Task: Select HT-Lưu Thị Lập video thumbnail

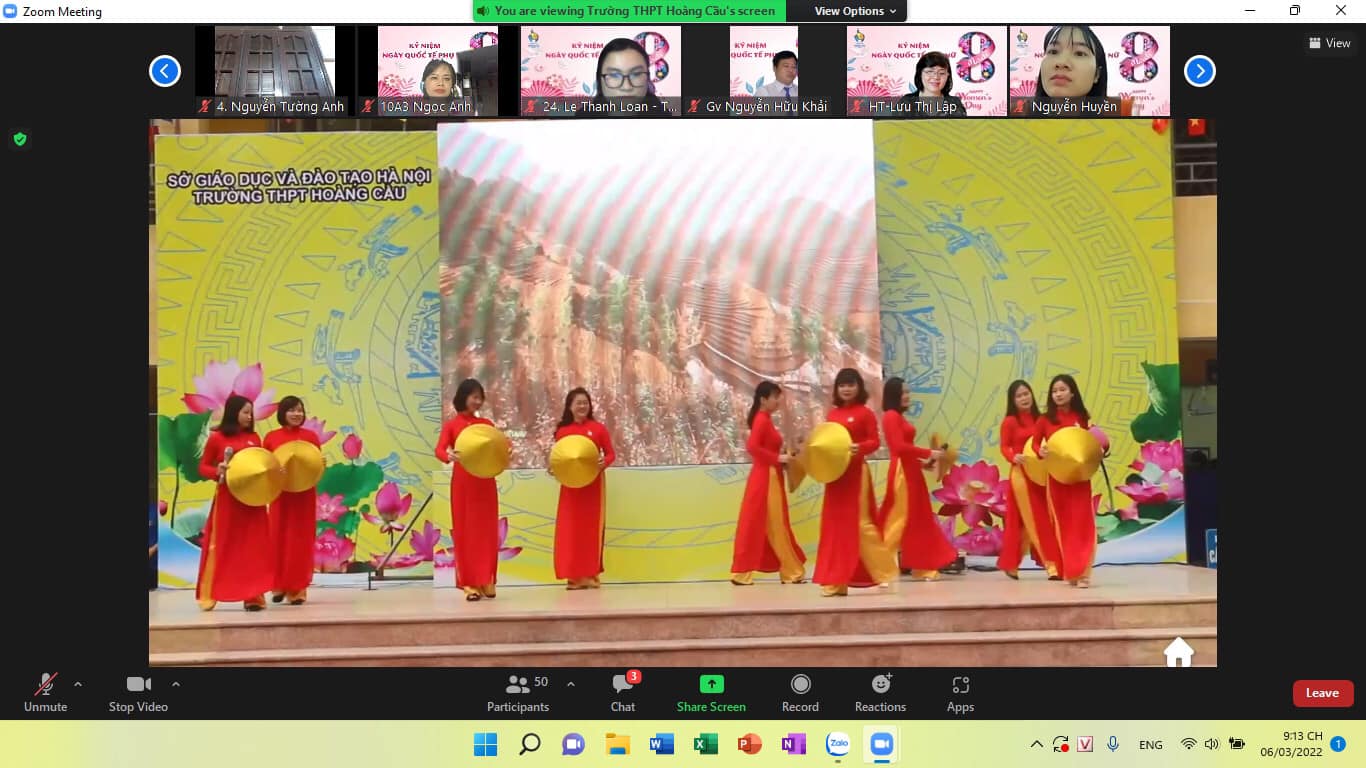Action: [x=927, y=71]
